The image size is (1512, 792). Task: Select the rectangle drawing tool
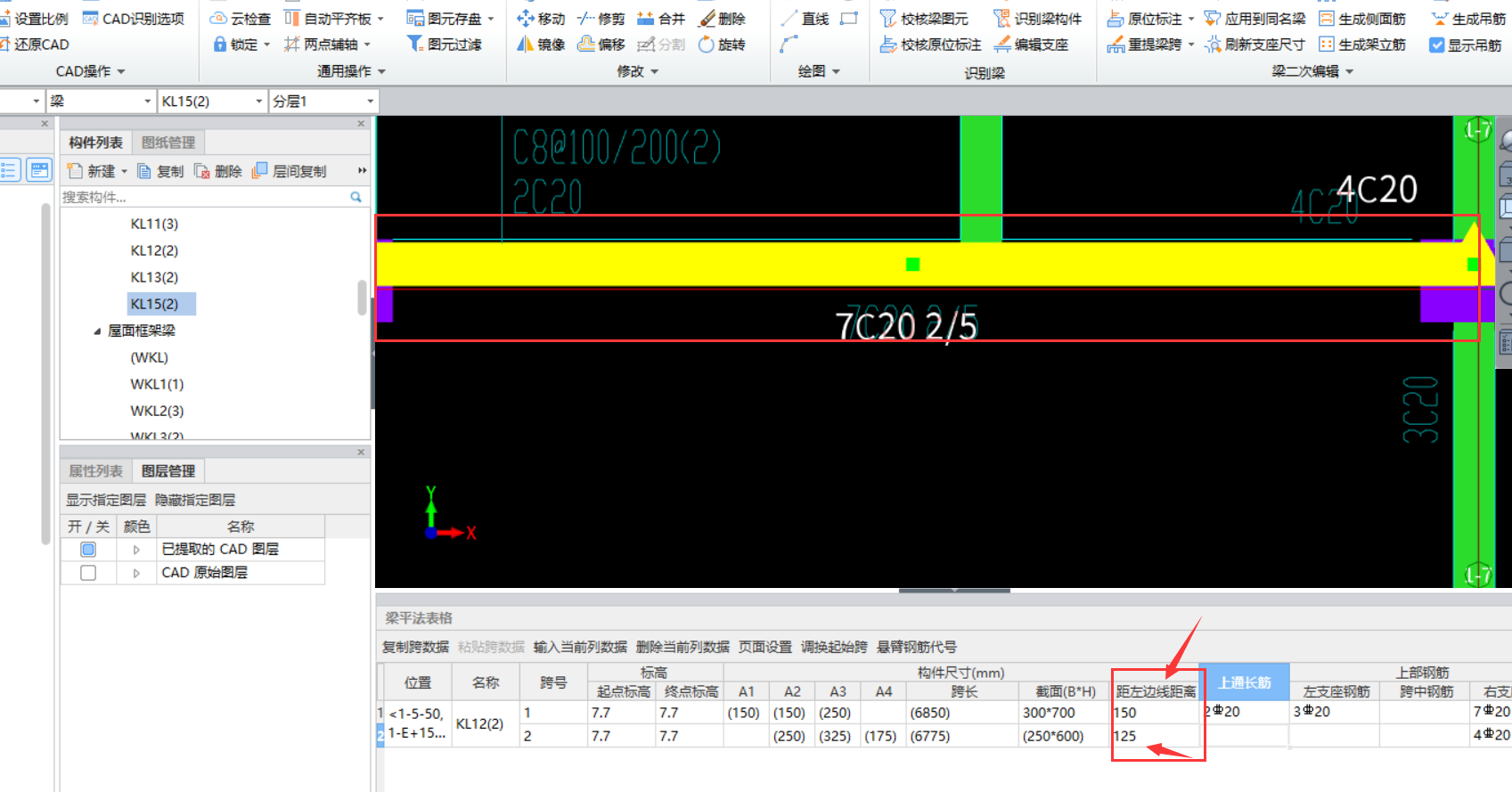(x=849, y=18)
